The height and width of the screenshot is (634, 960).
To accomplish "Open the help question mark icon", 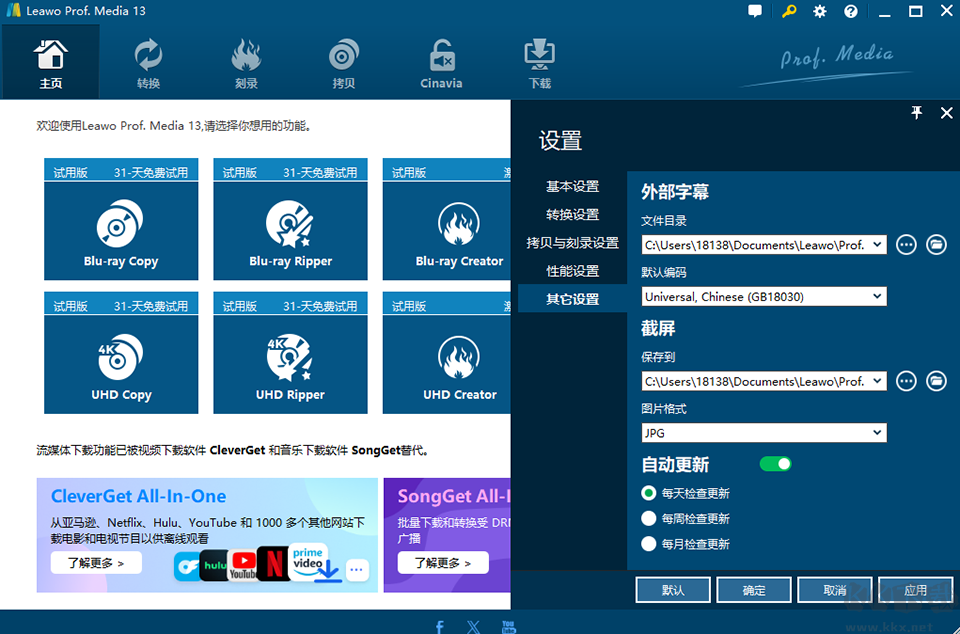I will point(851,11).
